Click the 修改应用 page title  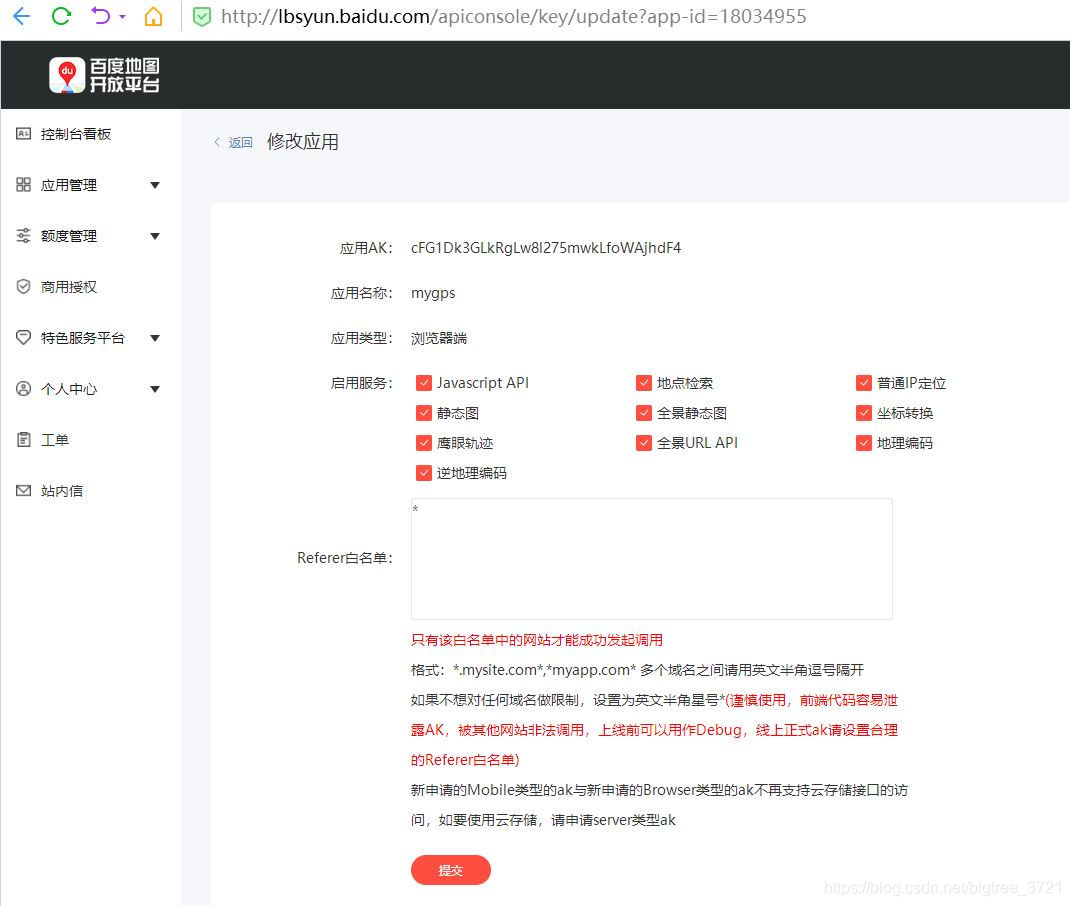pyautogui.click(x=303, y=142)
